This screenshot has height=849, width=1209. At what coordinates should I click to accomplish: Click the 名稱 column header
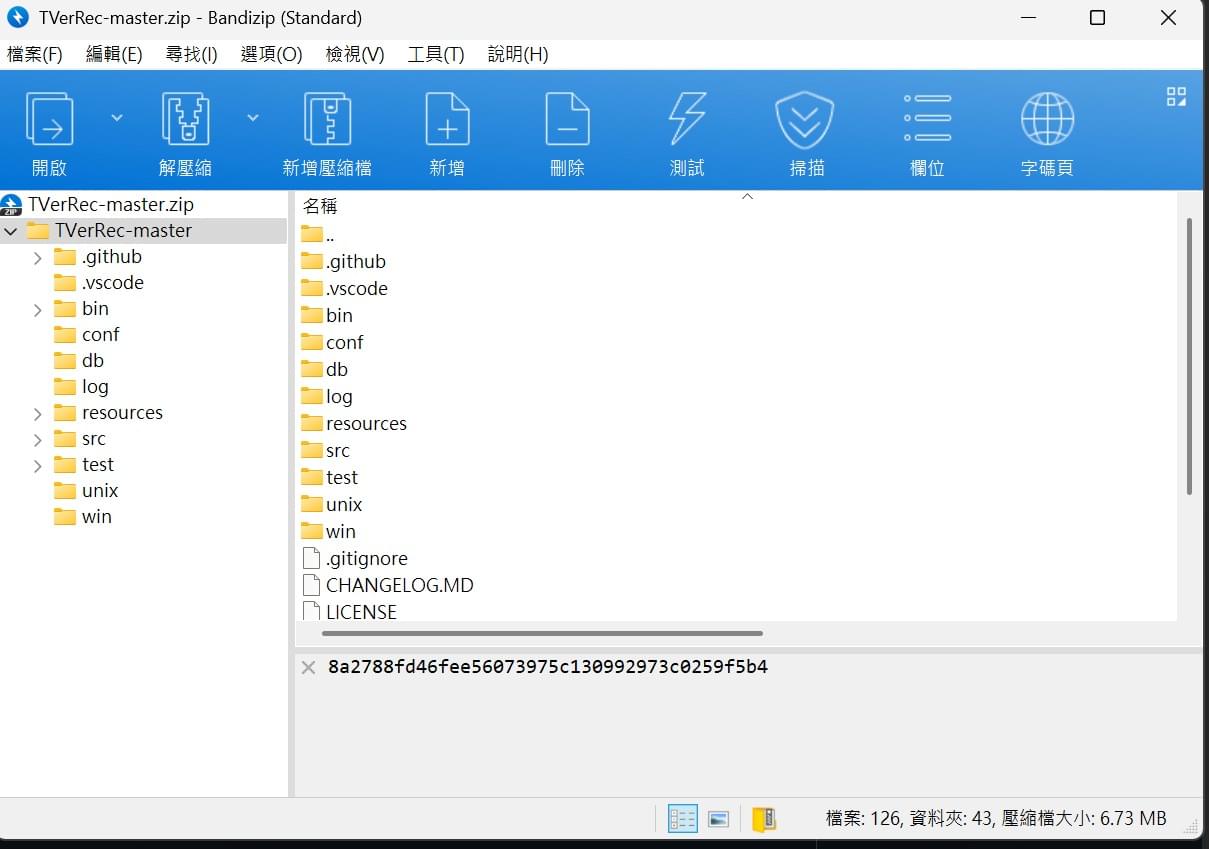coord(321,206)
